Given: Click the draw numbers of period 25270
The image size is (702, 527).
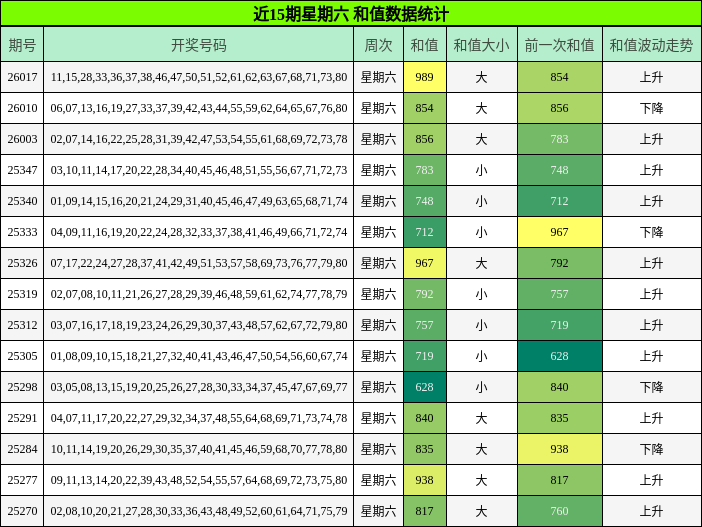Looking at the screenshot, I should pyautogui.click(x=199, y=511).
